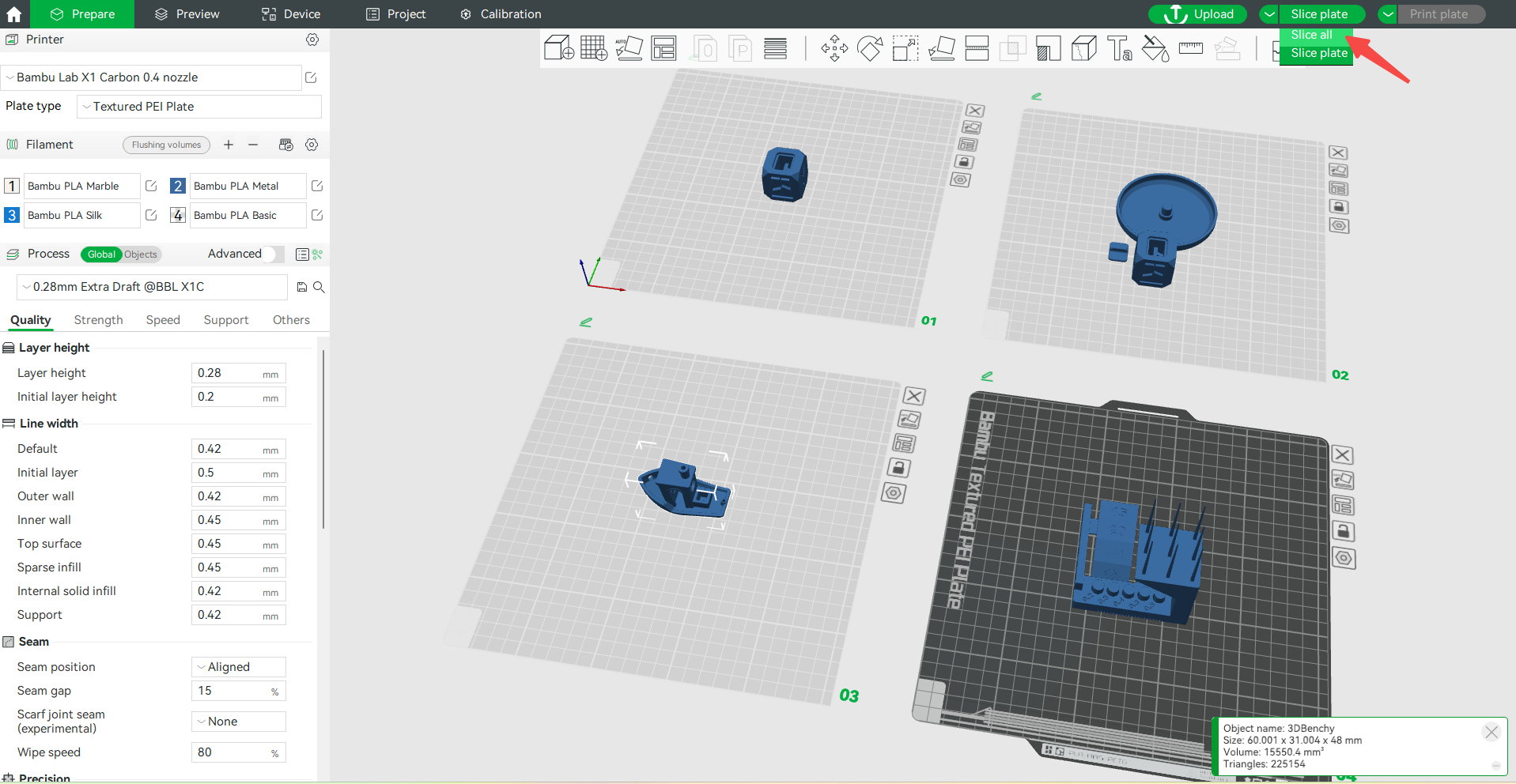1516x784 pixels.
Task: Click the Add object cube icon
Action: [x=558, y=47]
